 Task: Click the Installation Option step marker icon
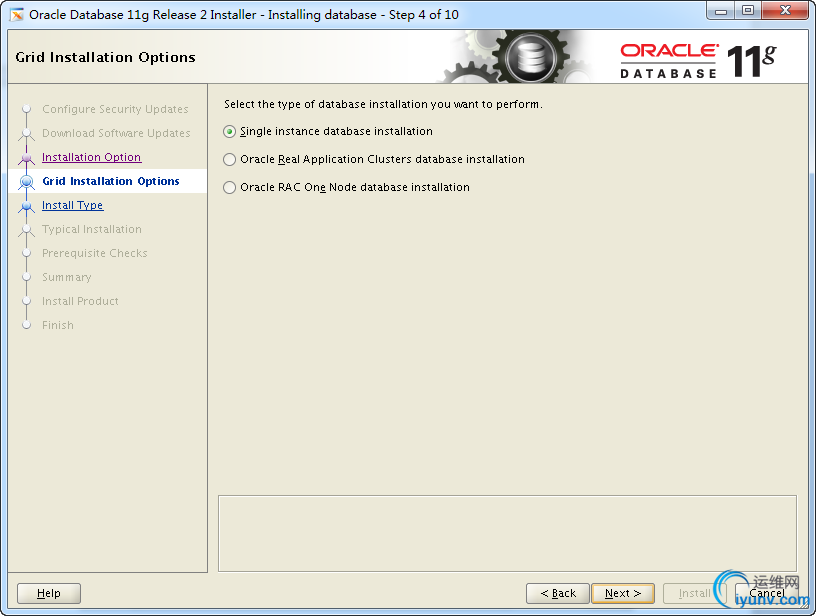pos(27,158)
